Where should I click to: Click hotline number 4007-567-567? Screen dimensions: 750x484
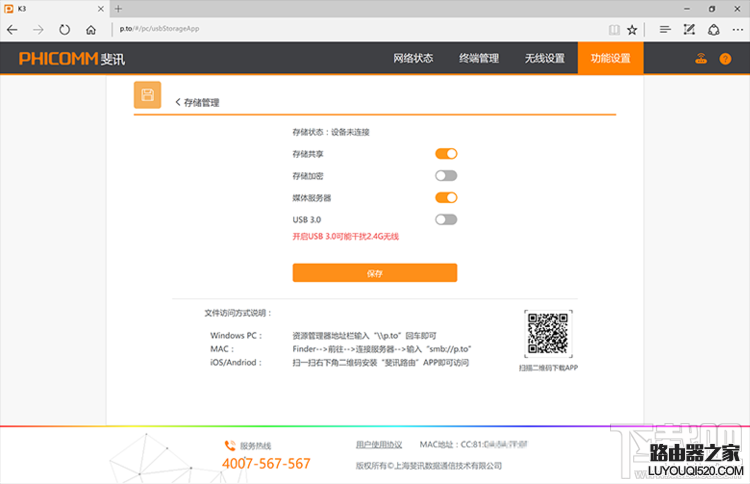tap(266, 463)
